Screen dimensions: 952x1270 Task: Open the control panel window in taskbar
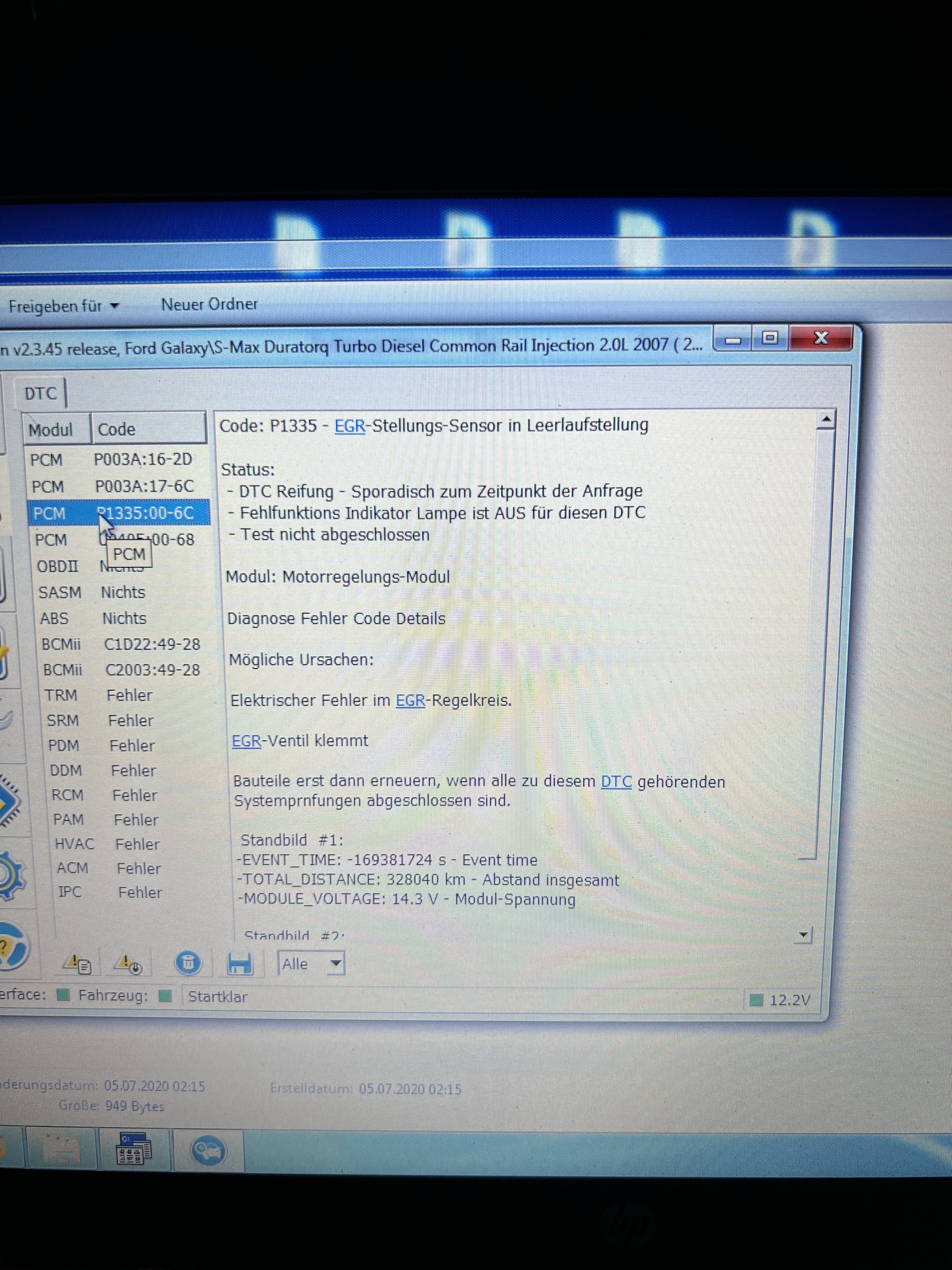coord(134,1149)
